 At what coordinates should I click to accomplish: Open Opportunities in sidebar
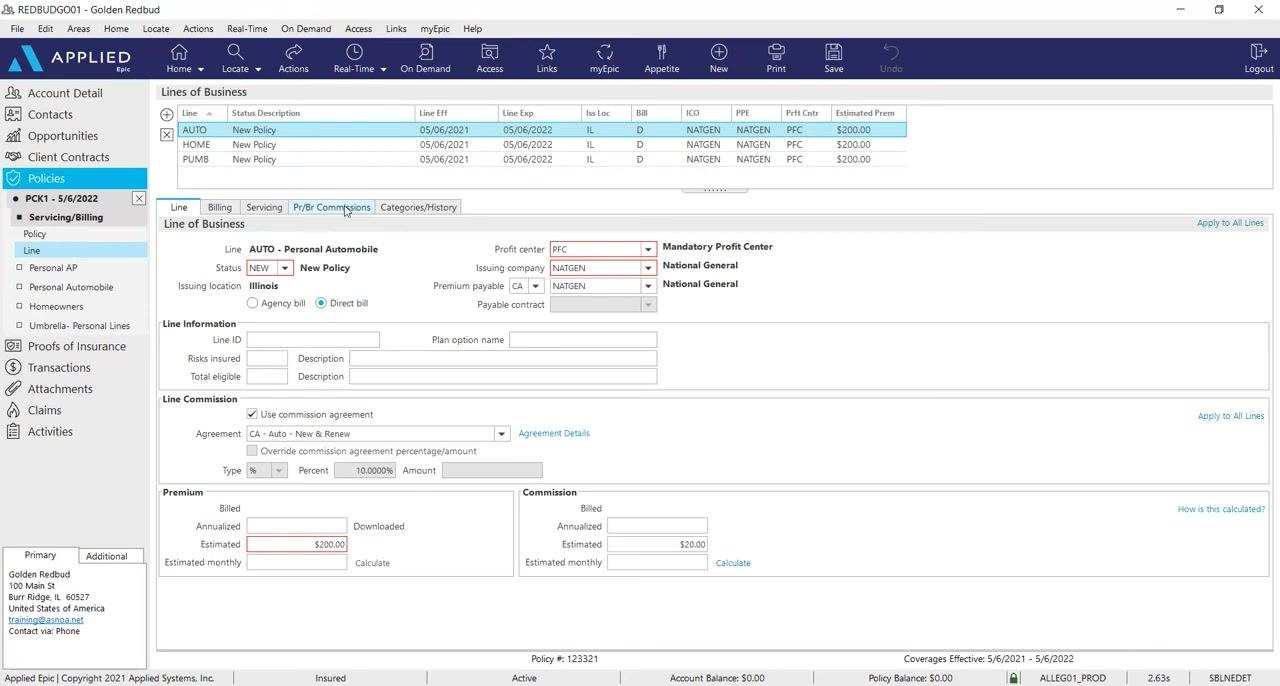[x=62, y=136]
